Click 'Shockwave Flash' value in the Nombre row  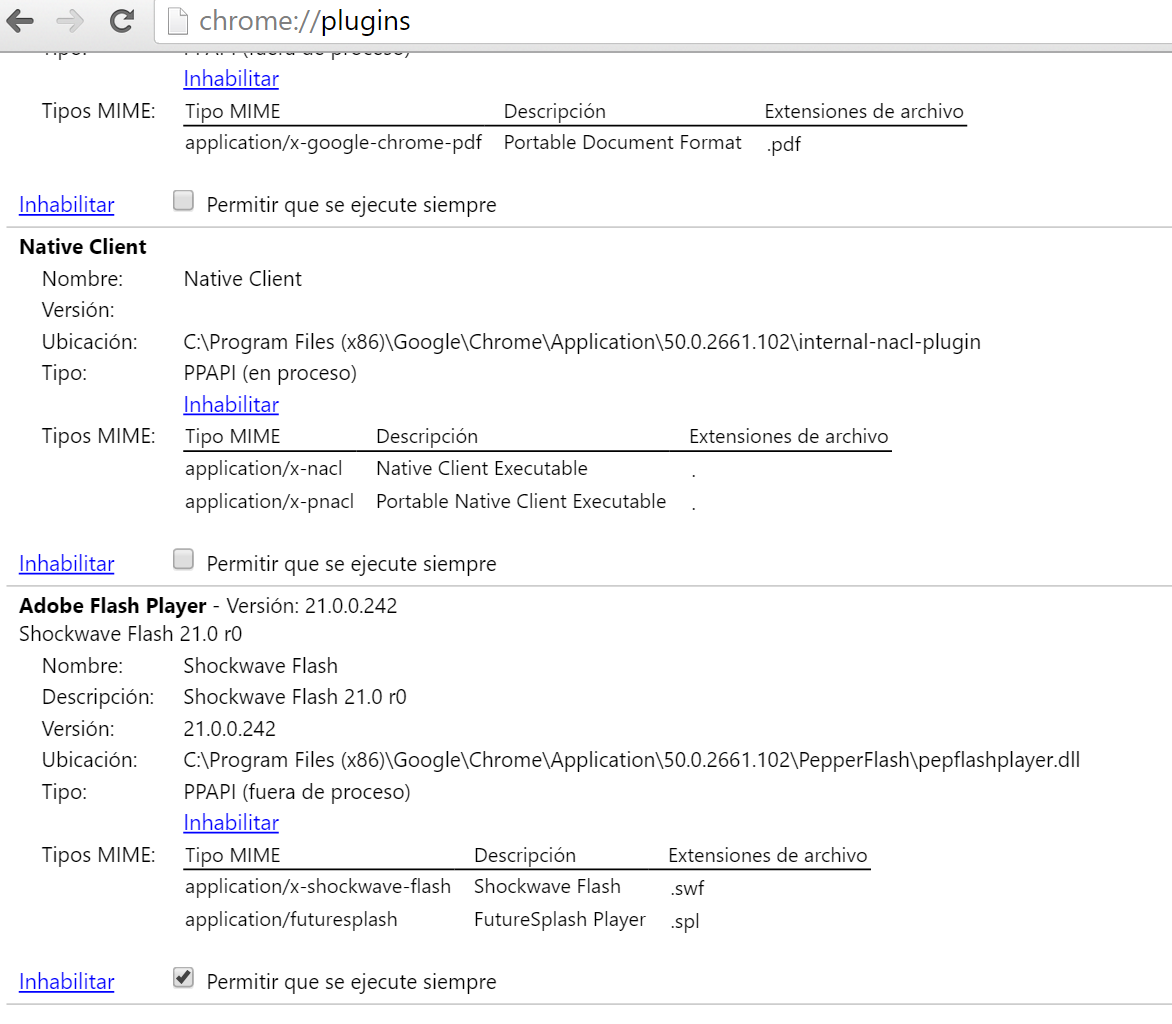261,666
